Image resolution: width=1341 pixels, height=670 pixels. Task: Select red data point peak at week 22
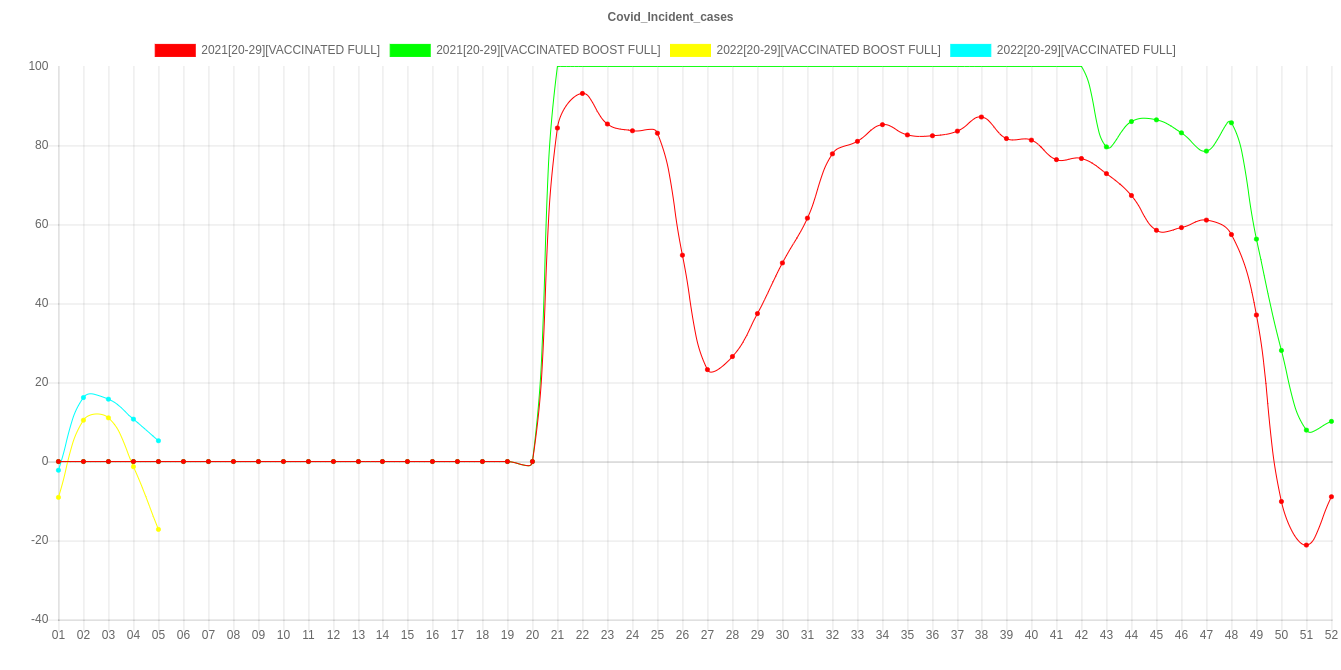(x=582, y=93)
